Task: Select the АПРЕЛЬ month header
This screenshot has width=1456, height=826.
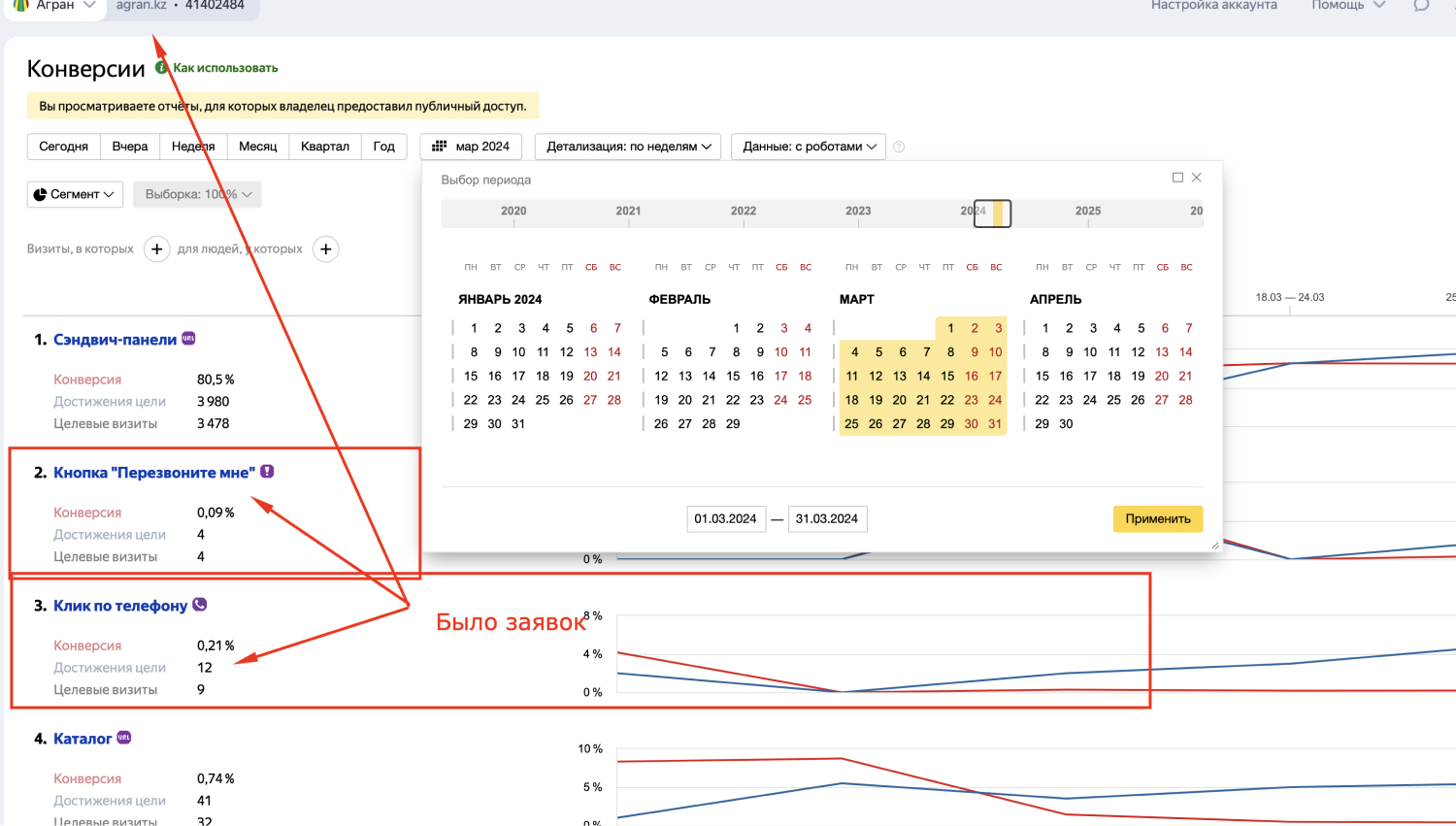Action: [x=1056, y=299]
